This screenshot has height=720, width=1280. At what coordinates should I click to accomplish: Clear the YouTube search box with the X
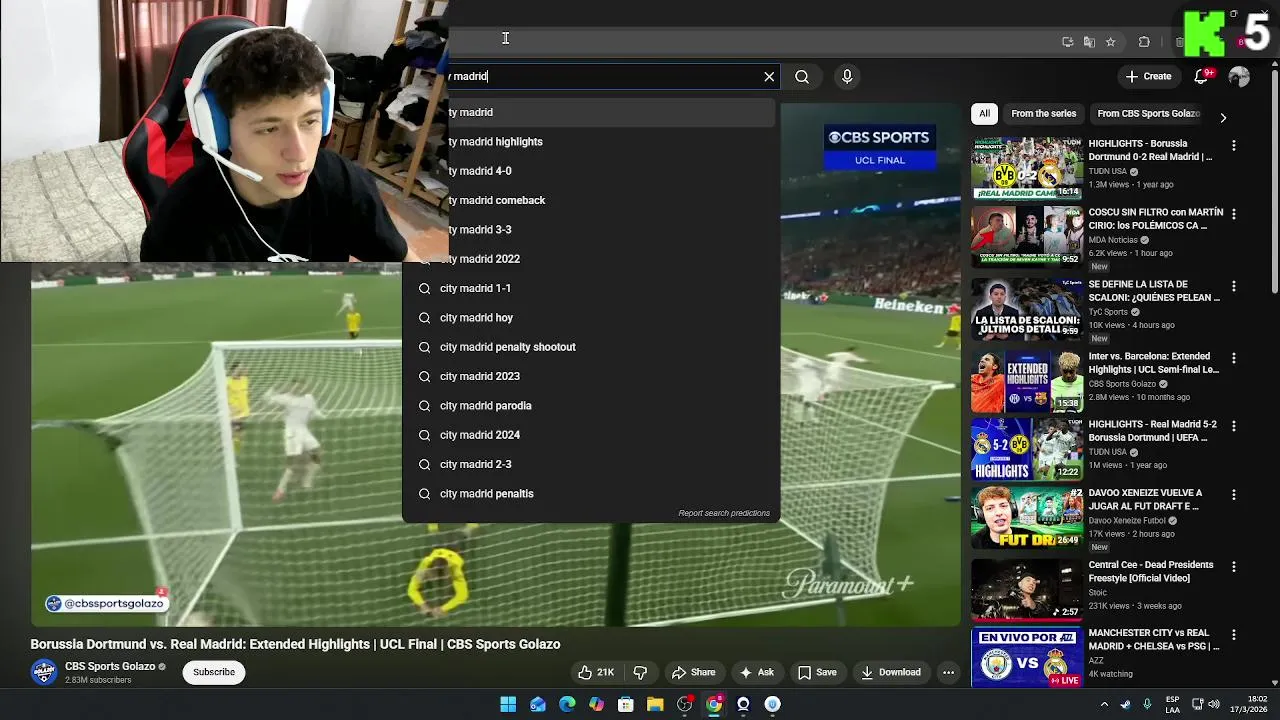click(769, 76)
